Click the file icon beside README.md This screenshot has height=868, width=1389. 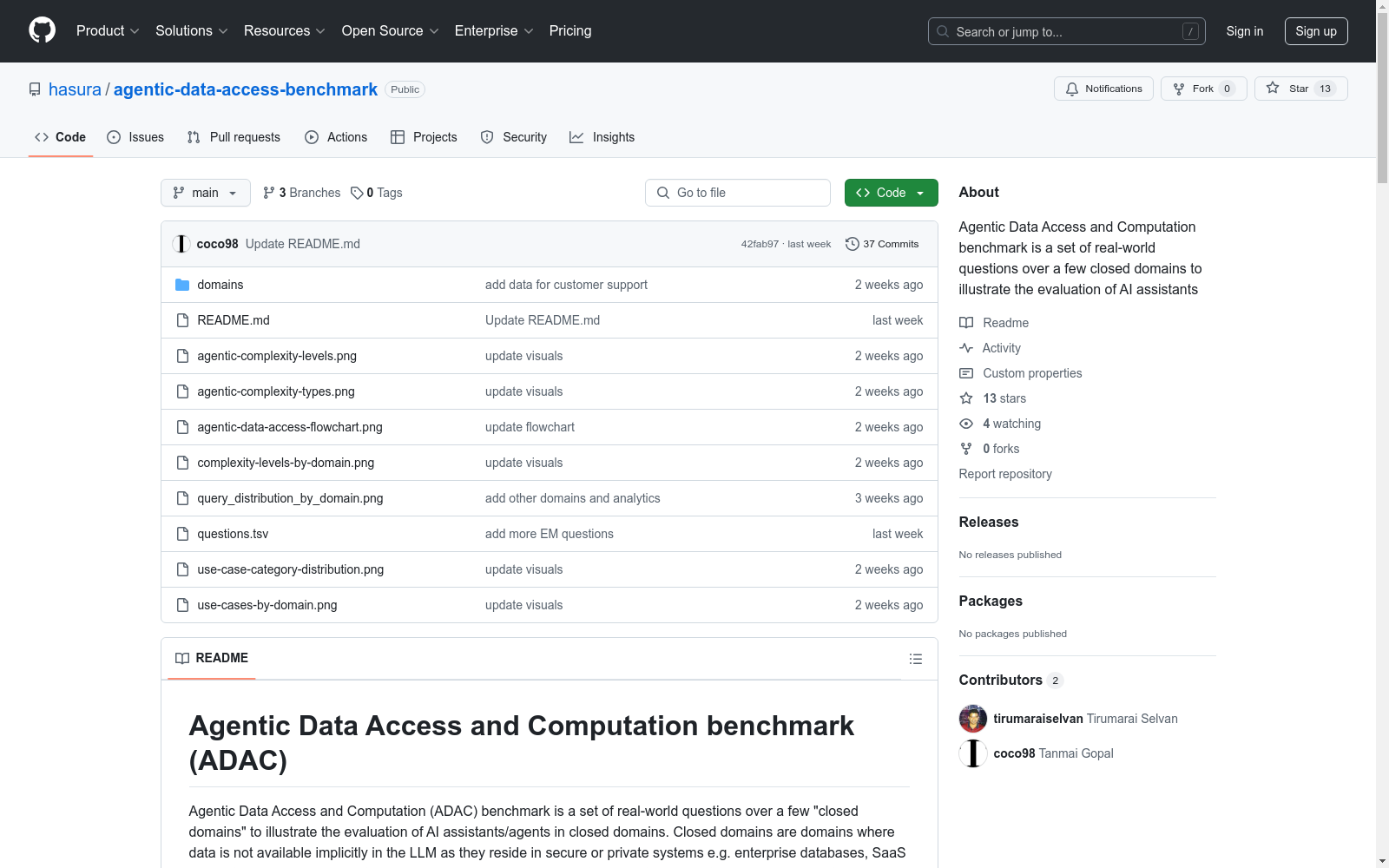pos(182,320)
